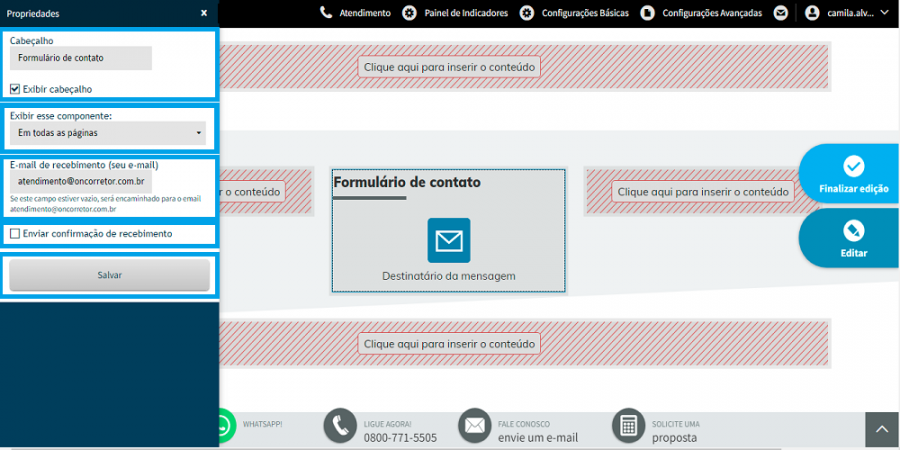Click the blue envelope icon in contact form
This screenshot has height=450, width=900.
(448, 240)
